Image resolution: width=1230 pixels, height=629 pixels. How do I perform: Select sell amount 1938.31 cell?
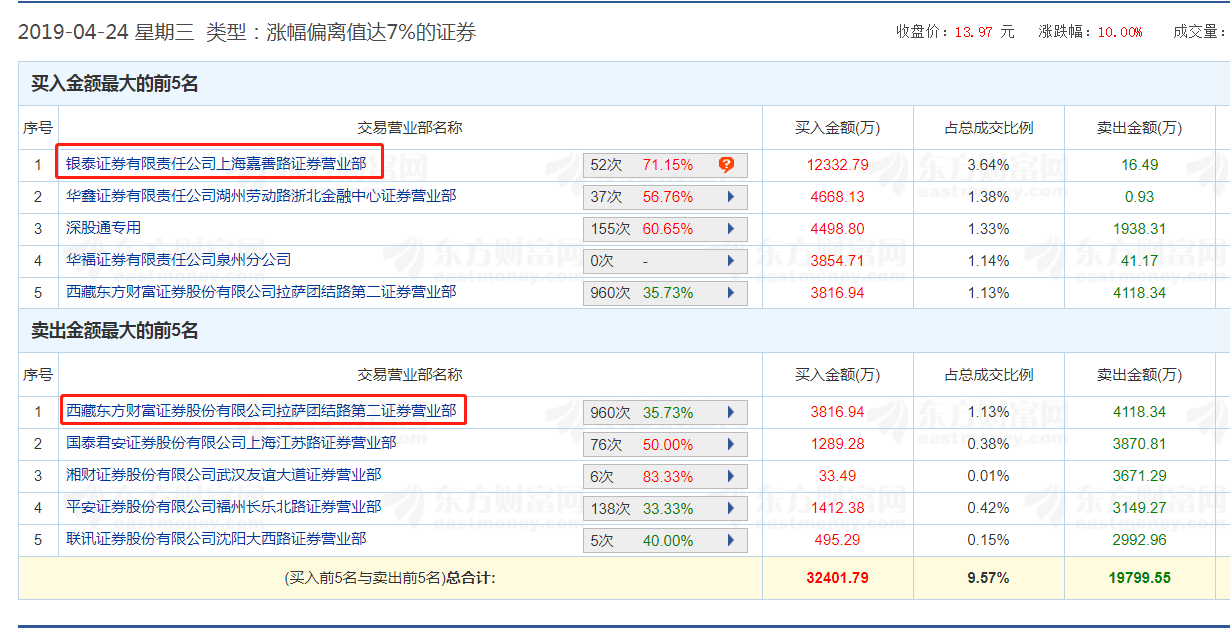point(1139,229)
